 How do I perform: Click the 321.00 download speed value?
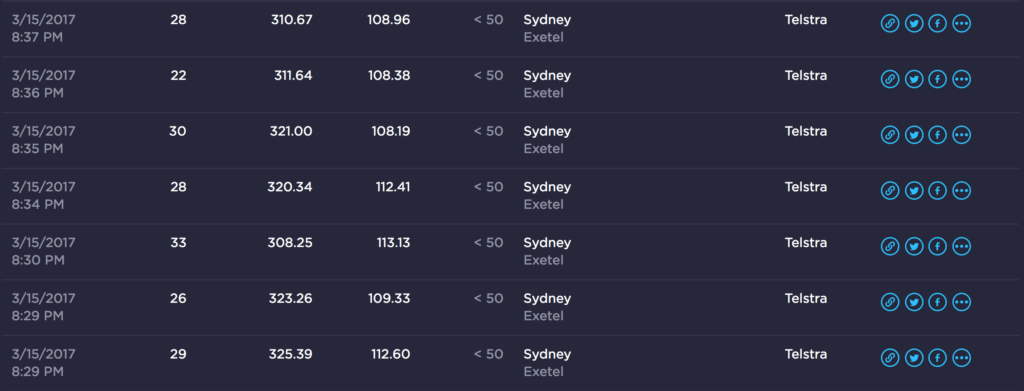[291, 131]
